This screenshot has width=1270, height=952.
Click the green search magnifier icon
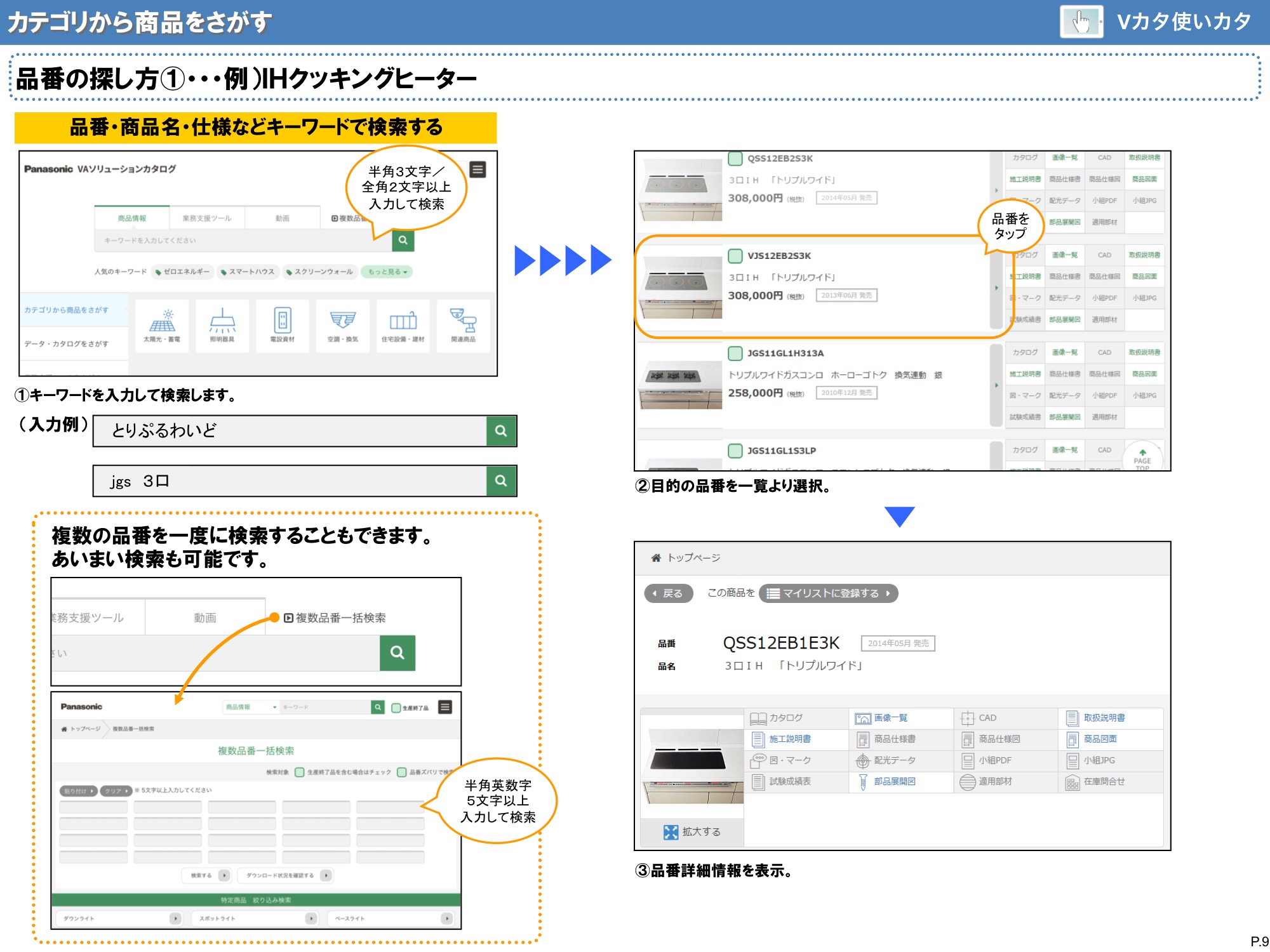click(x=403, y=241)
